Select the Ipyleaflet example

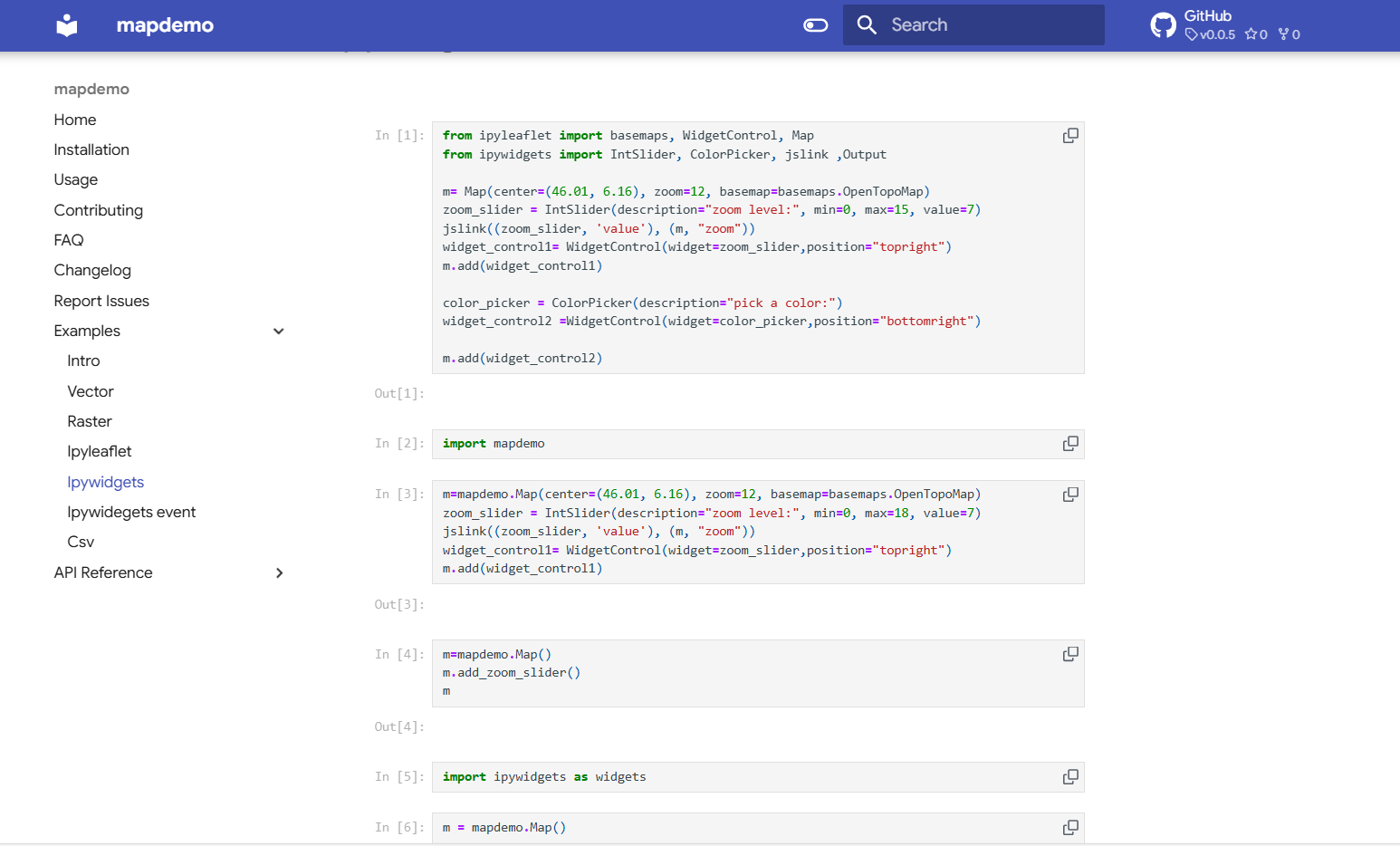click(x=100, y=451)
